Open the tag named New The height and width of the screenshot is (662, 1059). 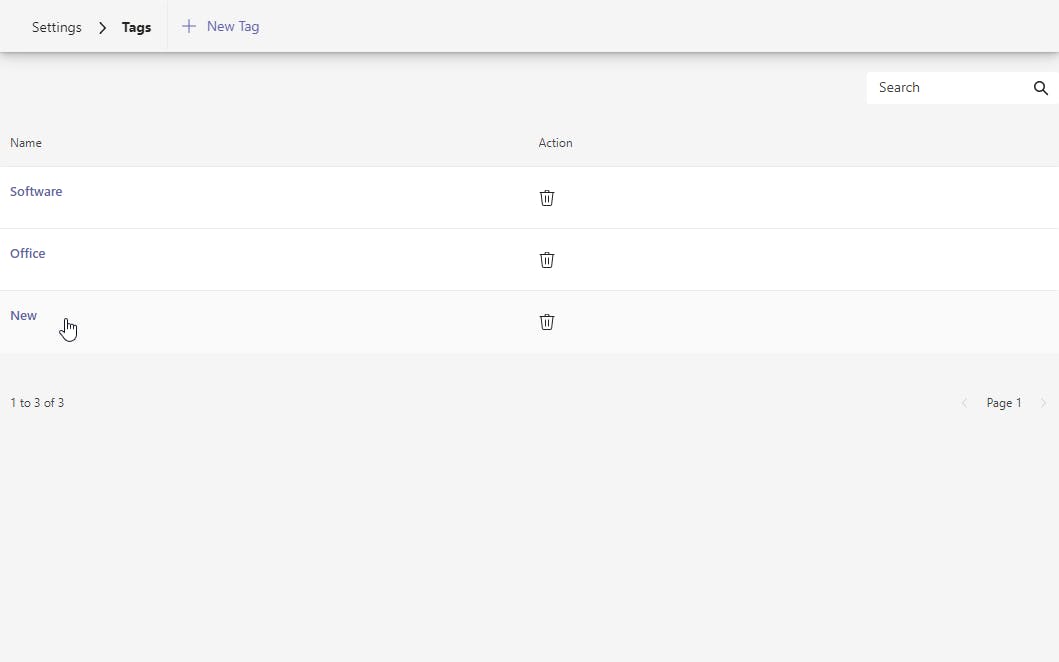tap(24, 315)
